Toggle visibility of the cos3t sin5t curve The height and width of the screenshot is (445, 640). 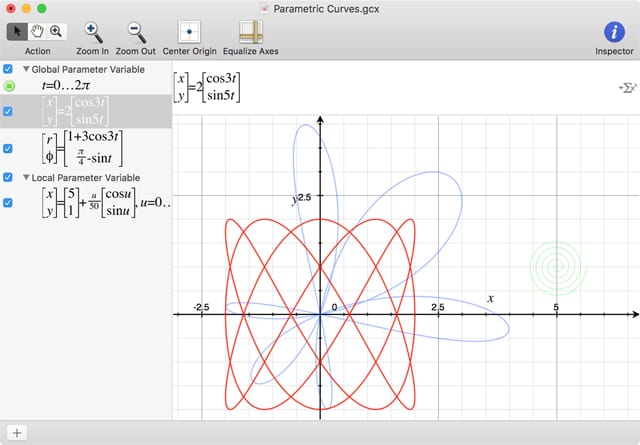tap(8, 111)
